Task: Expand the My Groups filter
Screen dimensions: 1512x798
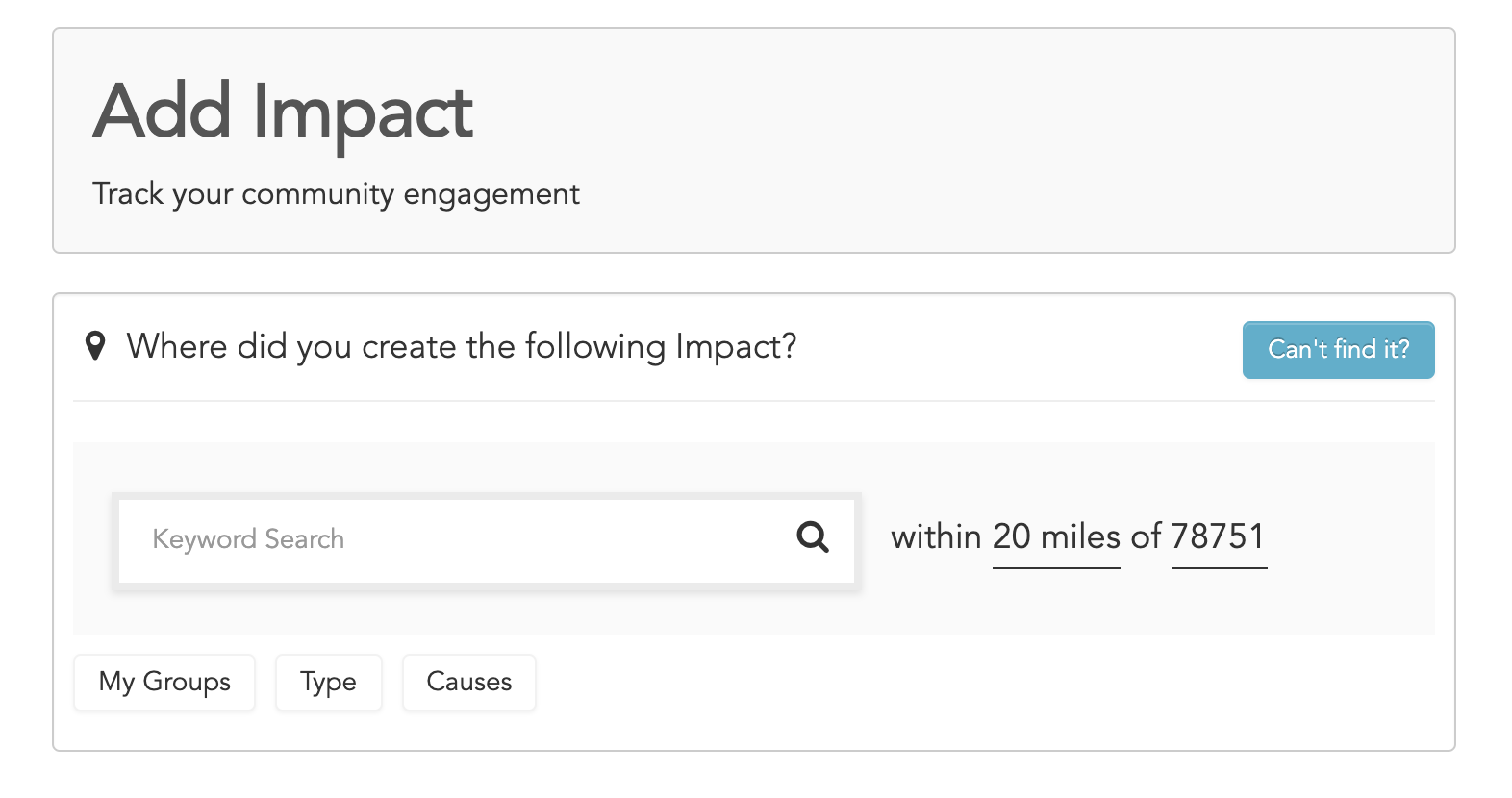Action: coord(164,682)
